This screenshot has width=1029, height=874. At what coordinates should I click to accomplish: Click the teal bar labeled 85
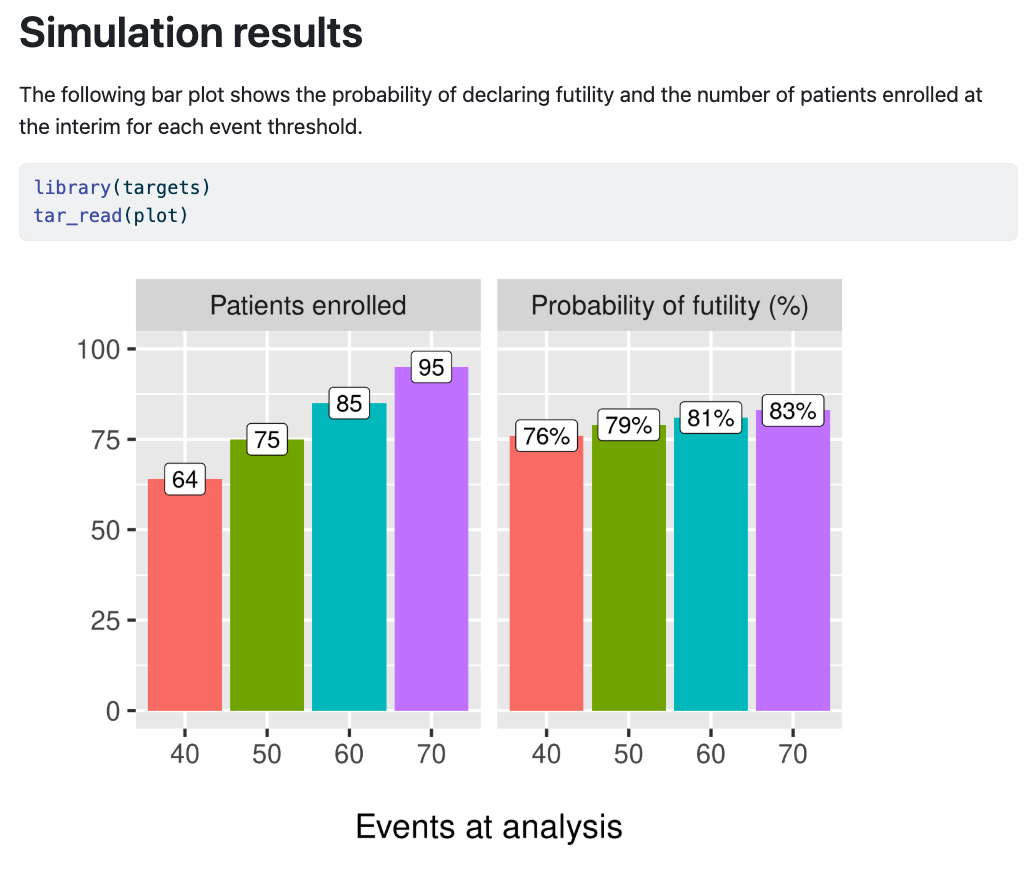click(x=349, y=556)
